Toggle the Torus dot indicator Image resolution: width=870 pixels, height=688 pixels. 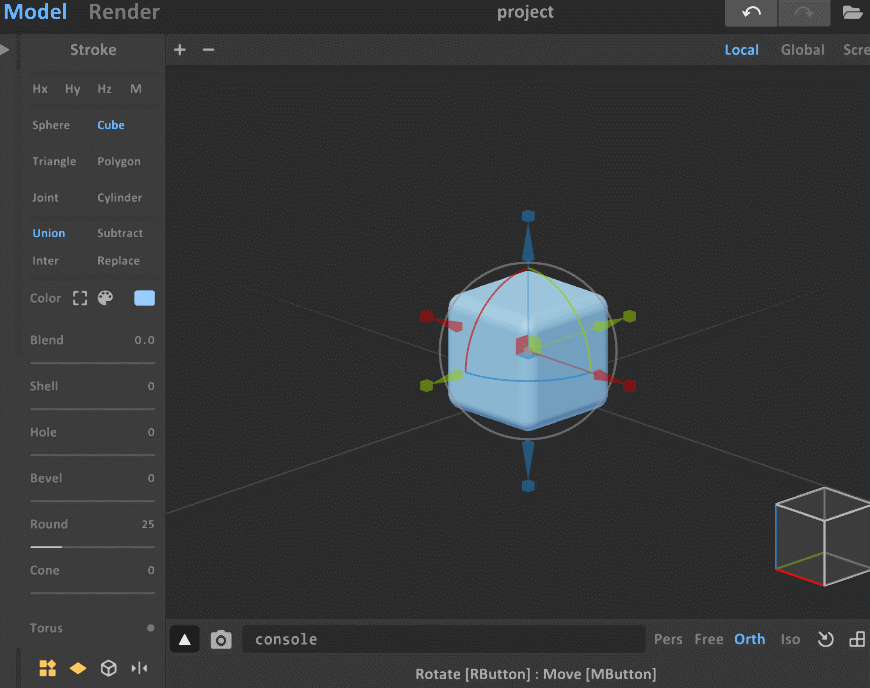(x=151, y=628)
